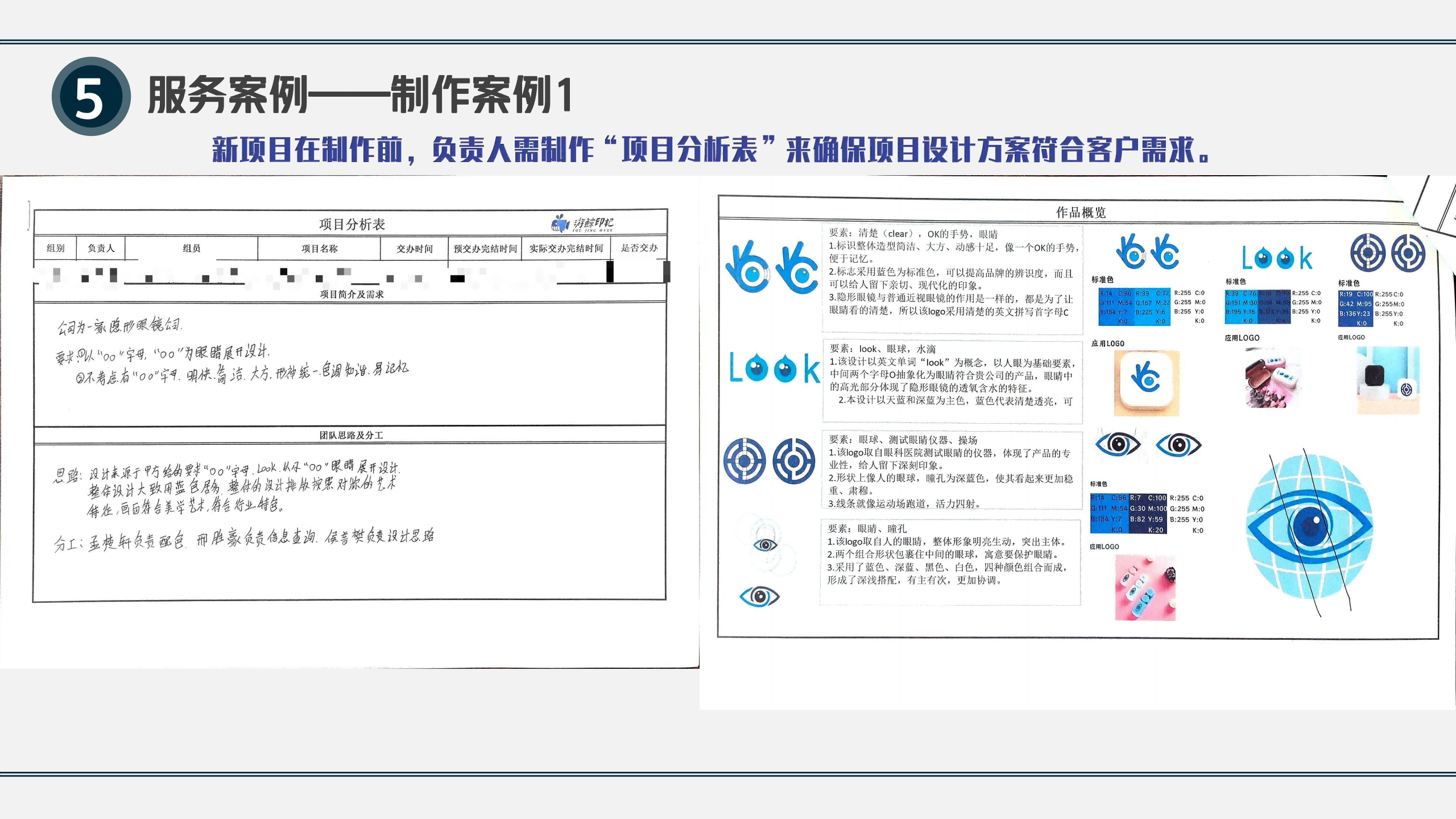Viewport: 1456px width, 819px height.
Task: Click the 实际交办完结时间 column header
Action: coord(566,248)
